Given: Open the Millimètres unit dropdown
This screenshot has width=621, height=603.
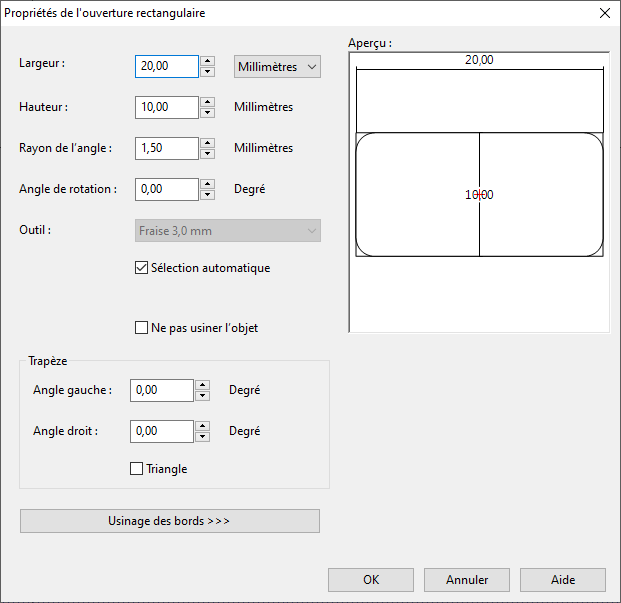Looking at the screenshot, I should click(277, 67).
